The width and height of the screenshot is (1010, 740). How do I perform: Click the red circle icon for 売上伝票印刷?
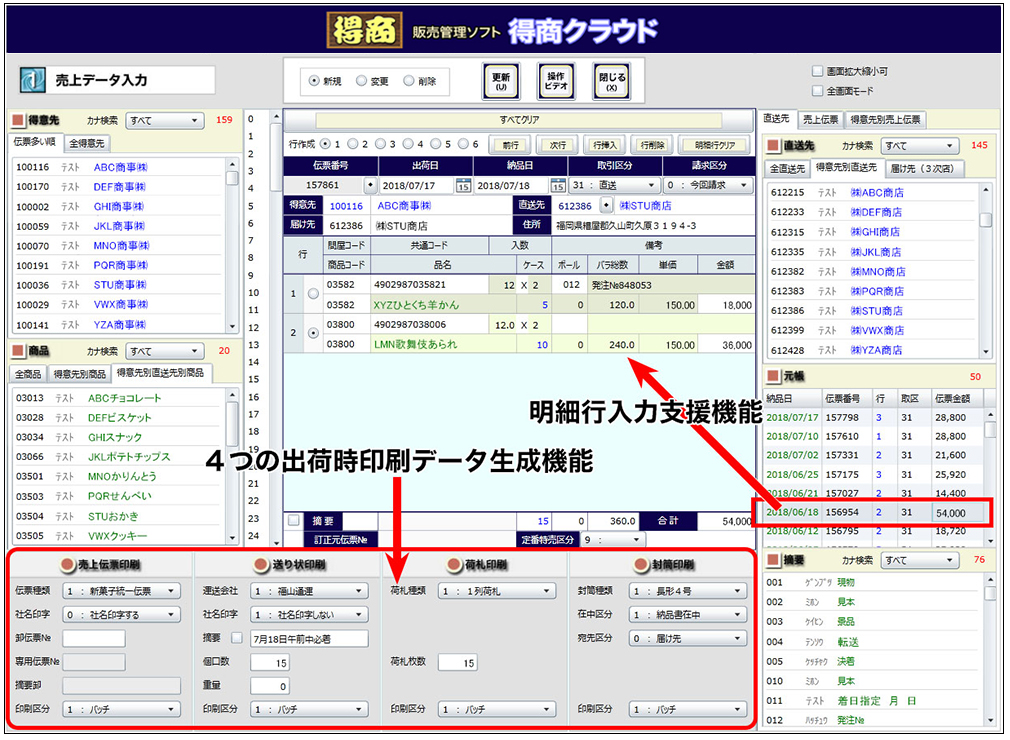(68, 565)
